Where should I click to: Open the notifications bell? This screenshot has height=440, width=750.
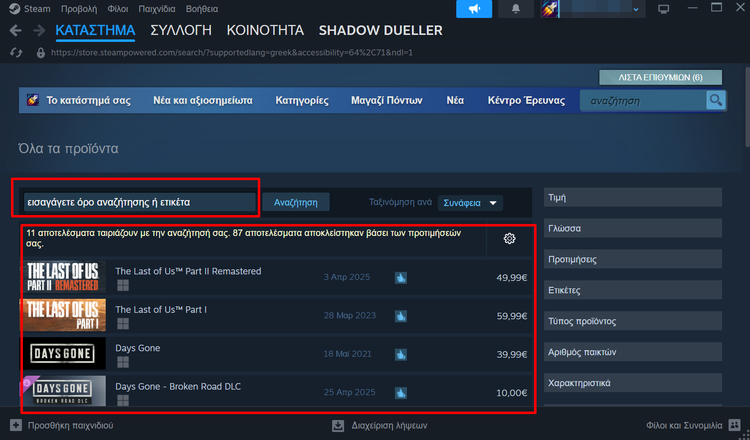coord(516,9)
